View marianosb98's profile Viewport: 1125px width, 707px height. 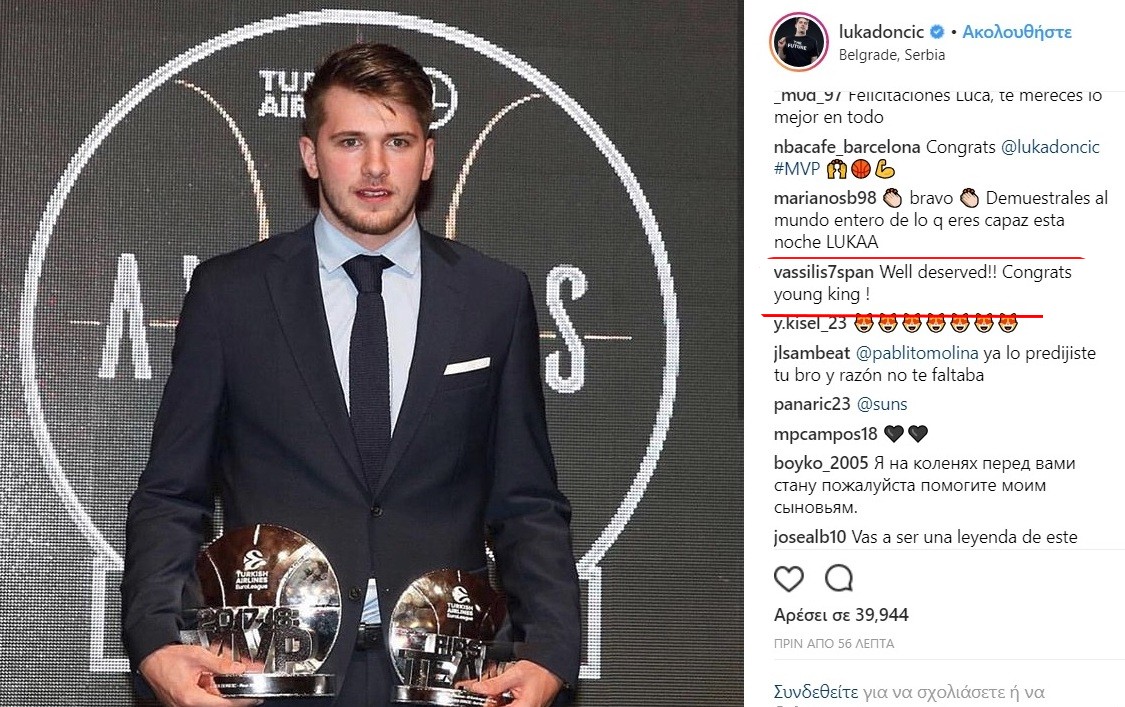tap(825, 198)
